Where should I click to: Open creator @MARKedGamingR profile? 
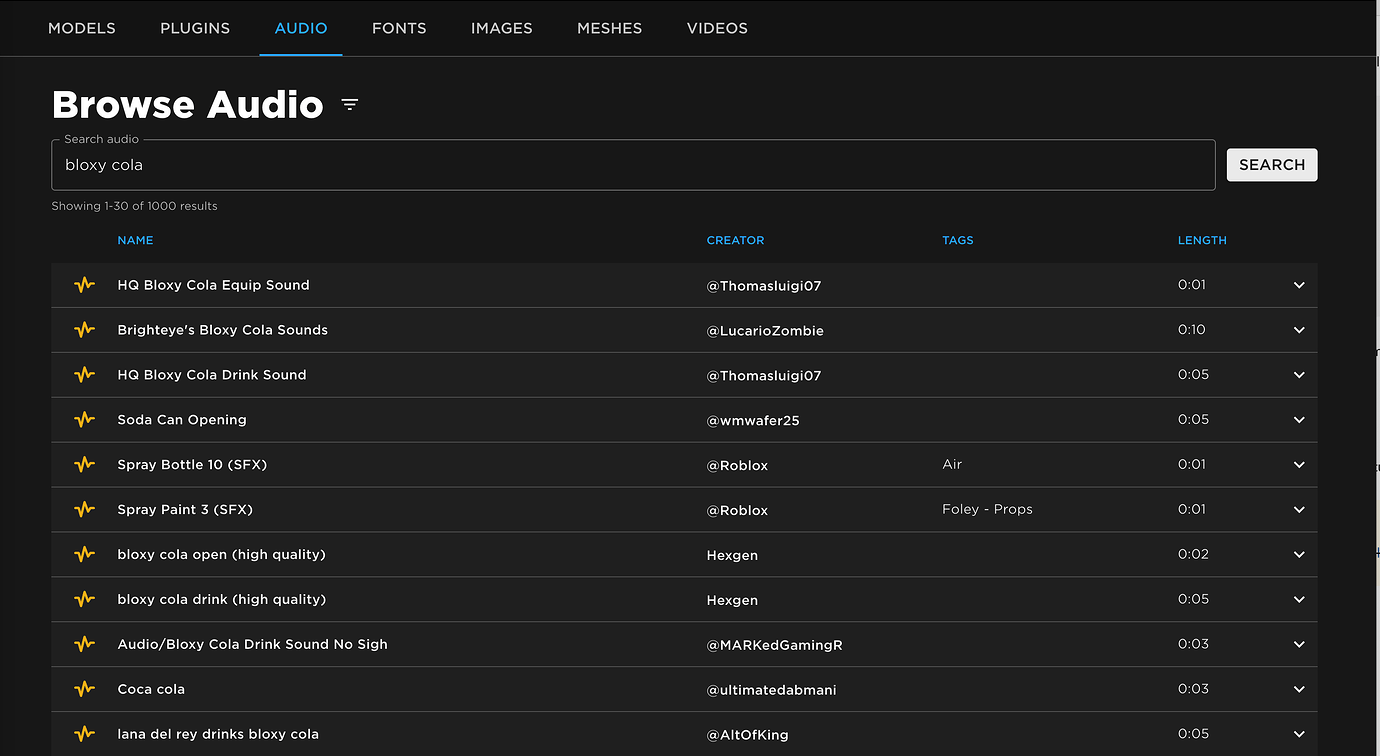[x=775, y=646]
